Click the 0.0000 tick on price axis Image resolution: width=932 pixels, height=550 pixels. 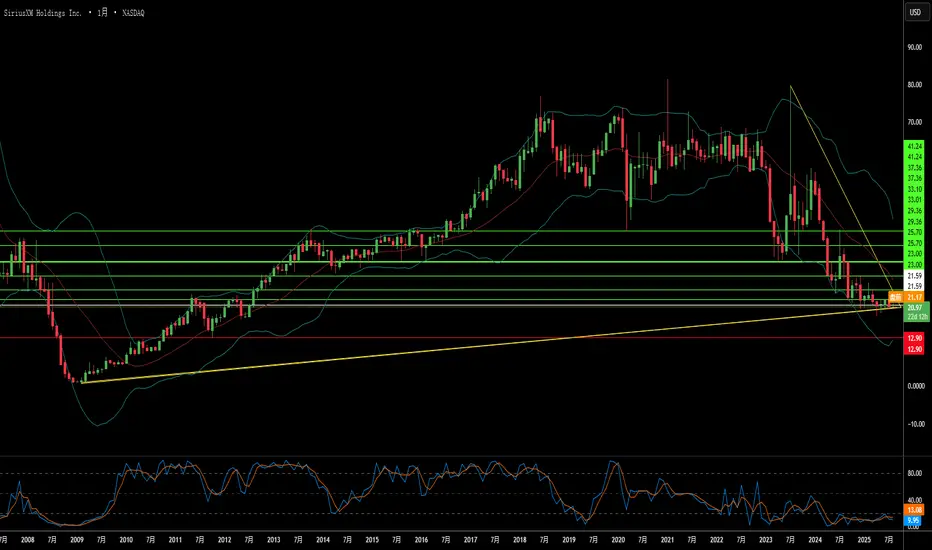click(x=913, y=386)
